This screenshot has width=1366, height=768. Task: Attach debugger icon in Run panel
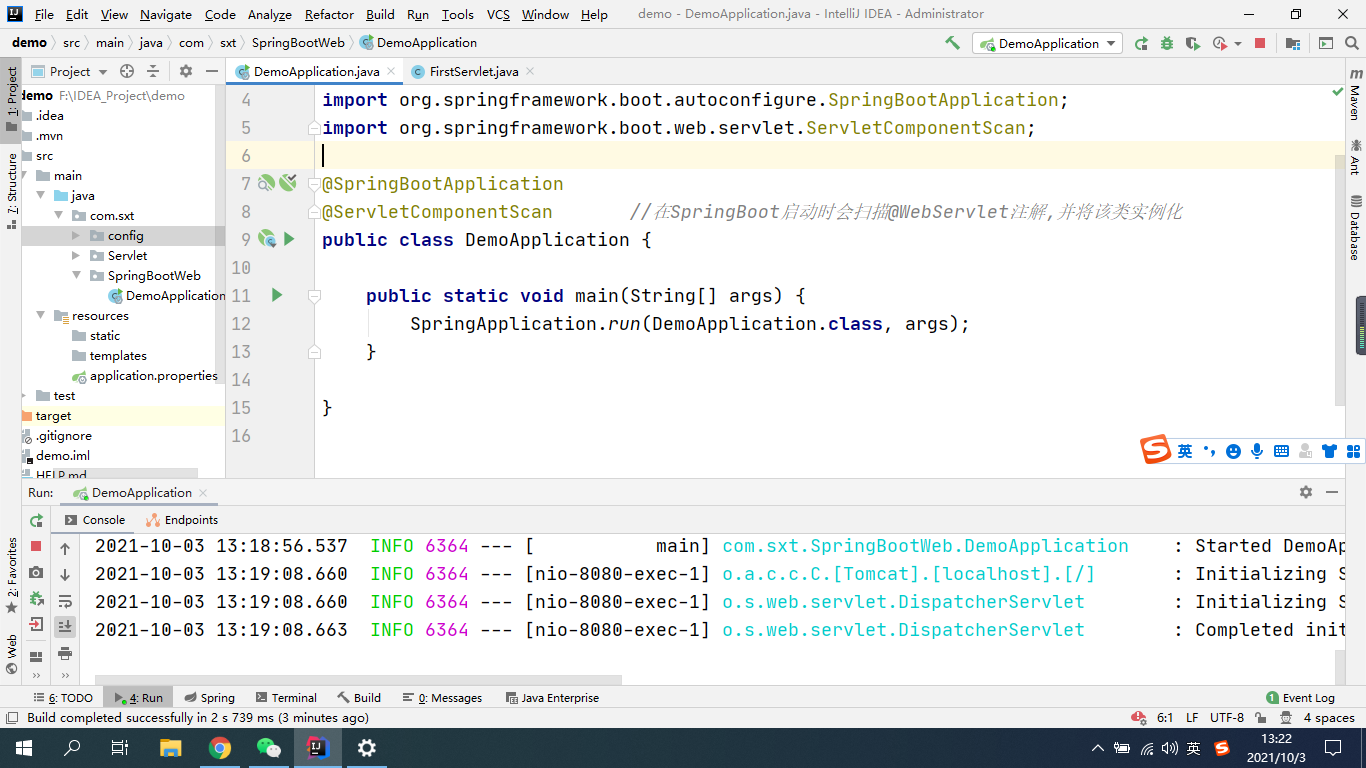tap(36, 598)
